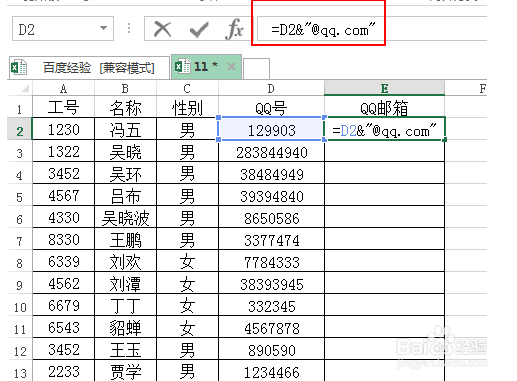The width and height of the screenshot is (517, 381).
Task: Click Excel file icon on 百度经验 tab
Action: pos(19,67)
